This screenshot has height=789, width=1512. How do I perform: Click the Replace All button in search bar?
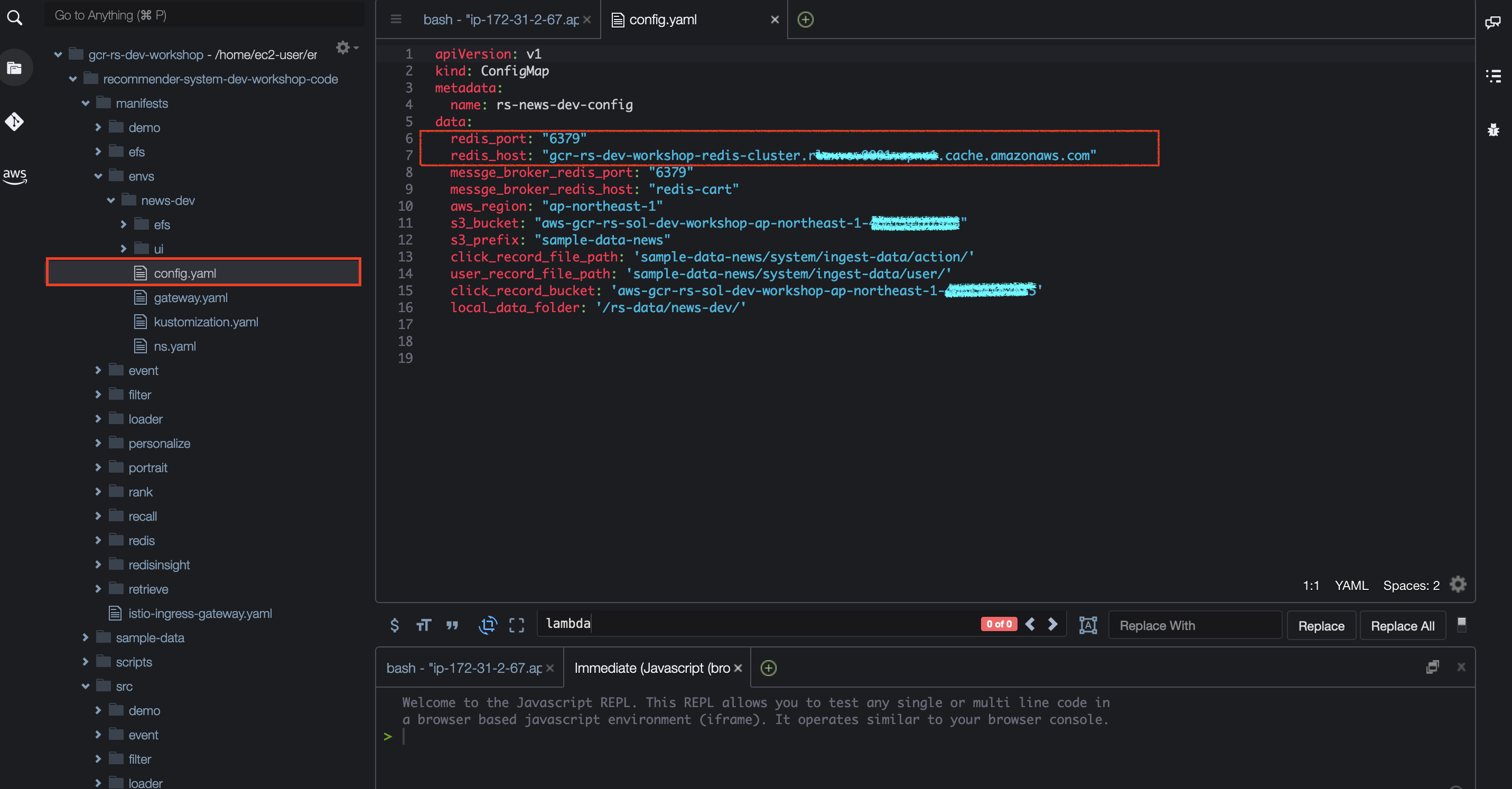pyautogui.click(x=1402, y=625)
